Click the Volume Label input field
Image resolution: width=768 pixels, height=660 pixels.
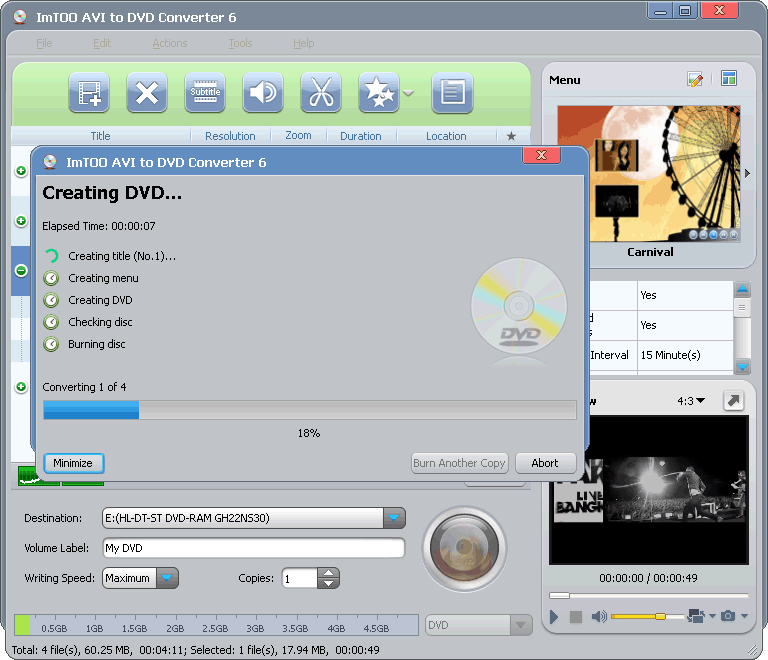[254, 548]
